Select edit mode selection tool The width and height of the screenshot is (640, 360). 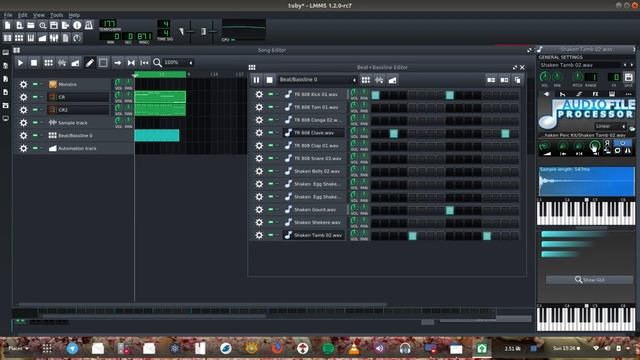103,63
